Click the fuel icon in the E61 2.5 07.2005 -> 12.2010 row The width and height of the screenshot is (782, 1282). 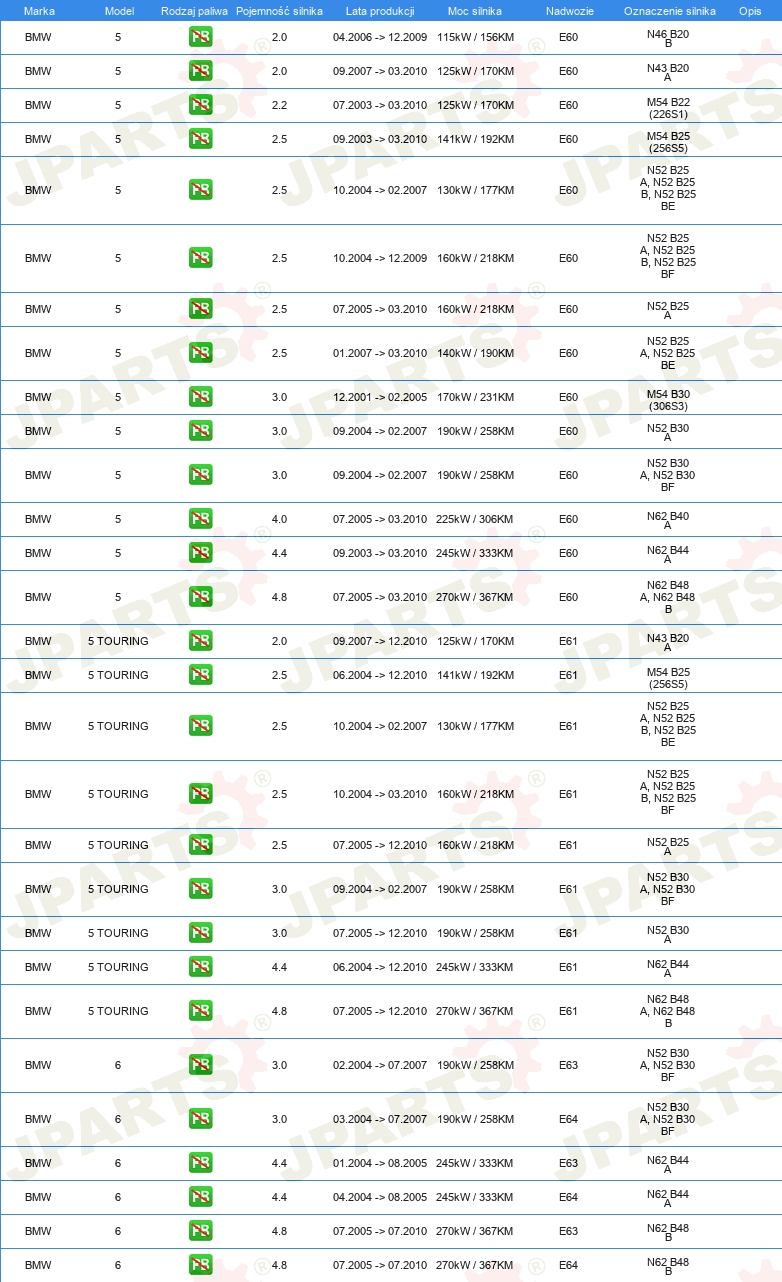[x=200, y=845]
